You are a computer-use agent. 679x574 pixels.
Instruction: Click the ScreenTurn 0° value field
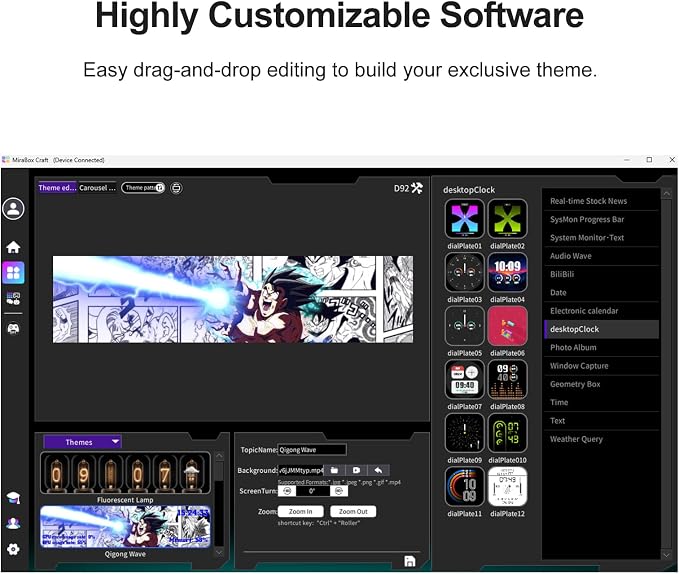click(x=313, y=491)
